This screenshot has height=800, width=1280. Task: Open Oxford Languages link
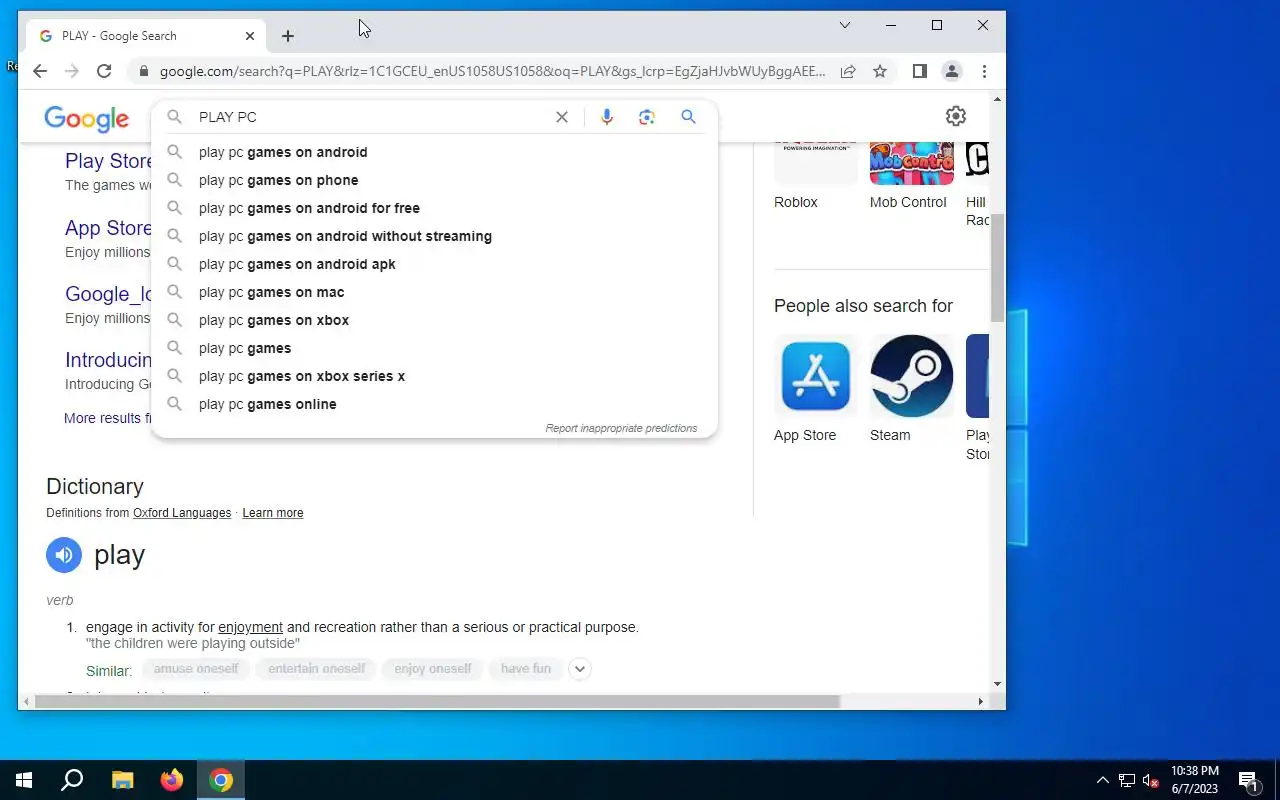[x=182, y=513]
